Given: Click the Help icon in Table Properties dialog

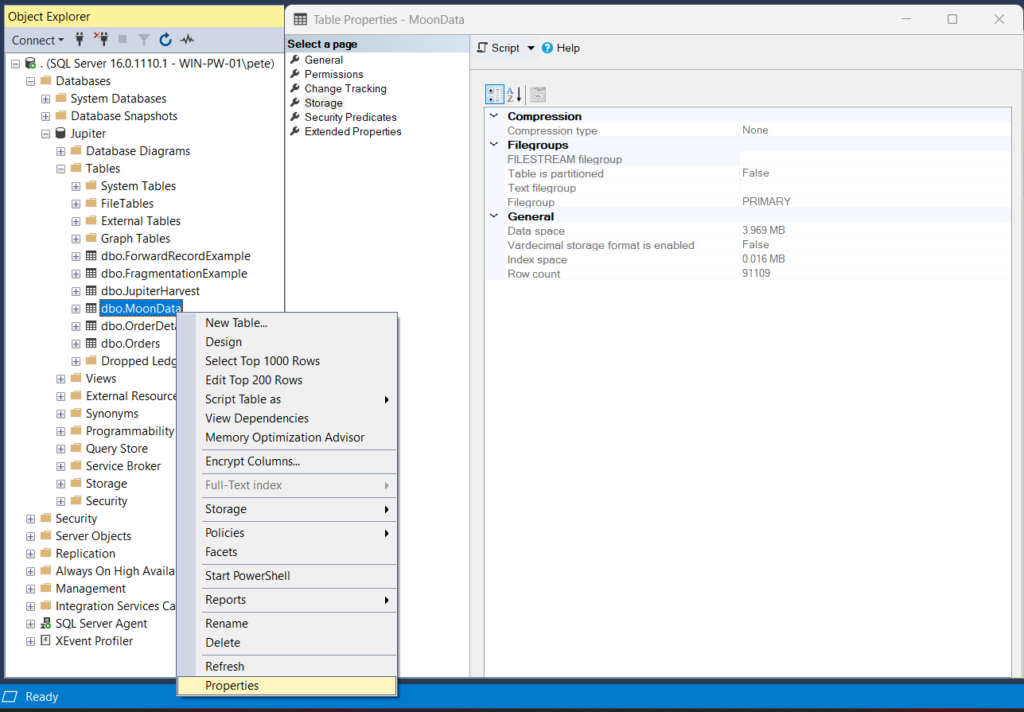Looking at the screenshot, I should pos(548,47).
